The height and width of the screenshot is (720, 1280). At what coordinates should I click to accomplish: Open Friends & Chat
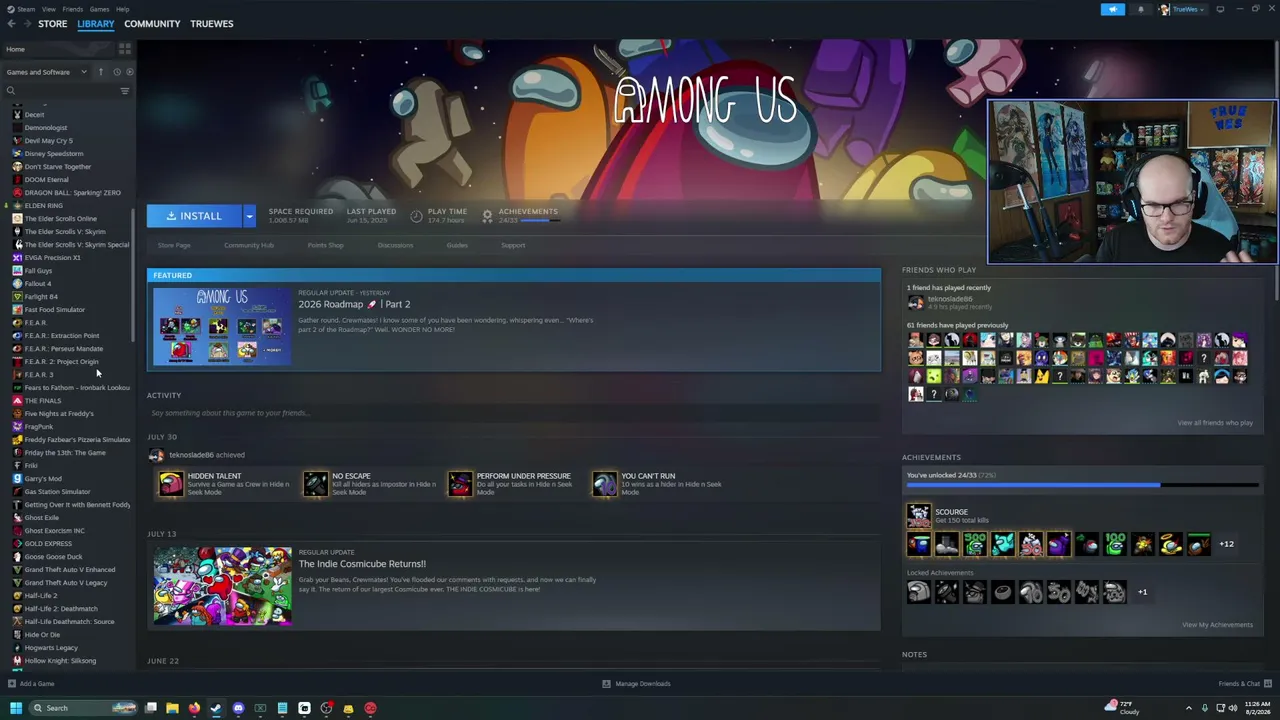[x=1245, y=684]
